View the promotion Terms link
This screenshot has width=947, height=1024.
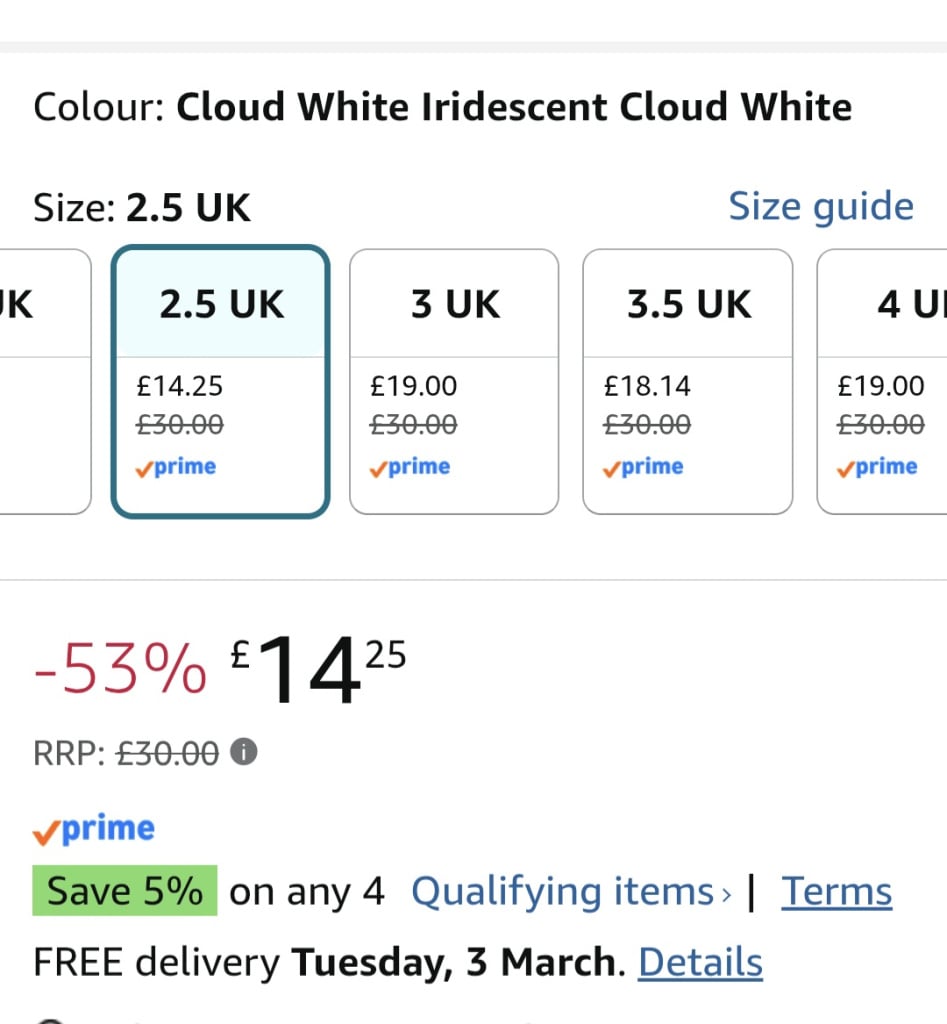click(836, 891)
